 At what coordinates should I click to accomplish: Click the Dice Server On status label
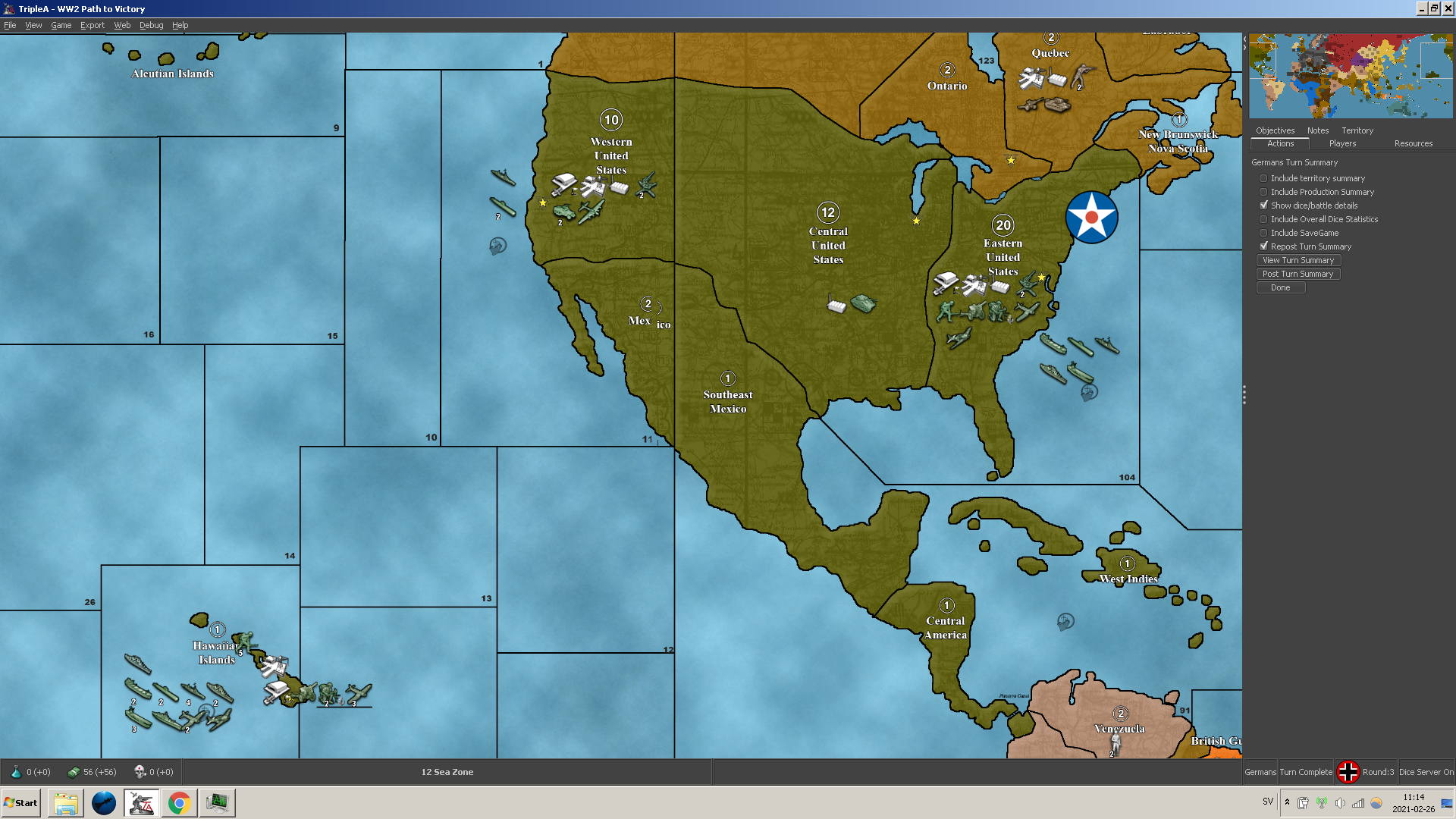click(1426, 772)
